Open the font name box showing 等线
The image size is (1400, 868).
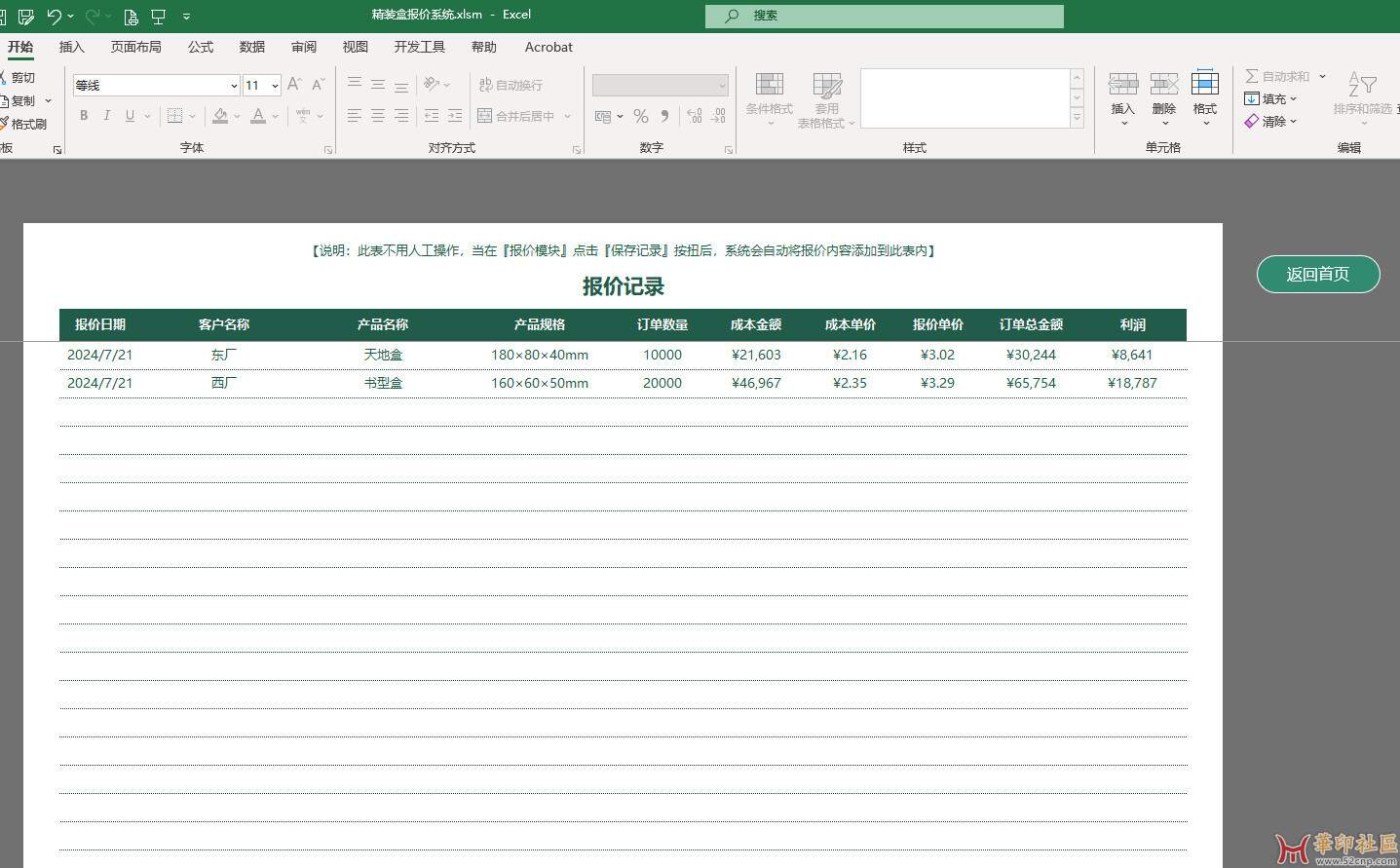click(x=157, y=85)
